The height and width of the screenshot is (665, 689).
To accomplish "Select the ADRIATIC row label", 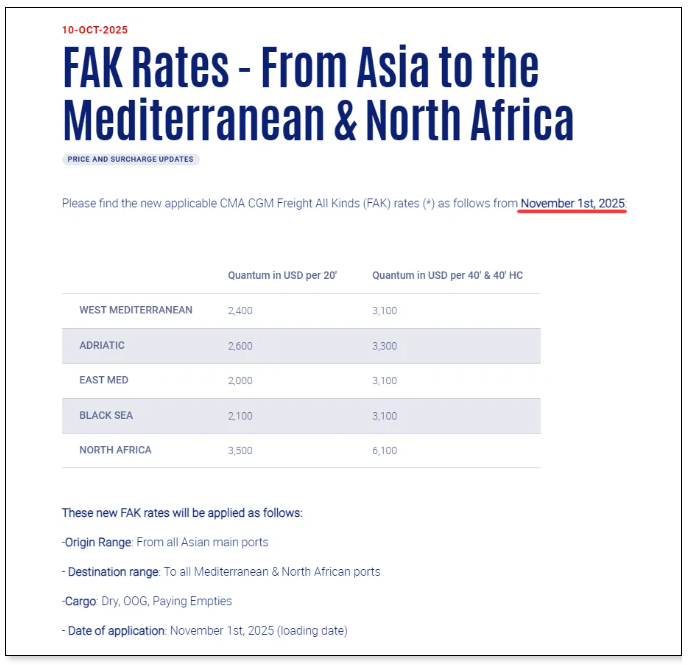I will click(x=102, y=346).
